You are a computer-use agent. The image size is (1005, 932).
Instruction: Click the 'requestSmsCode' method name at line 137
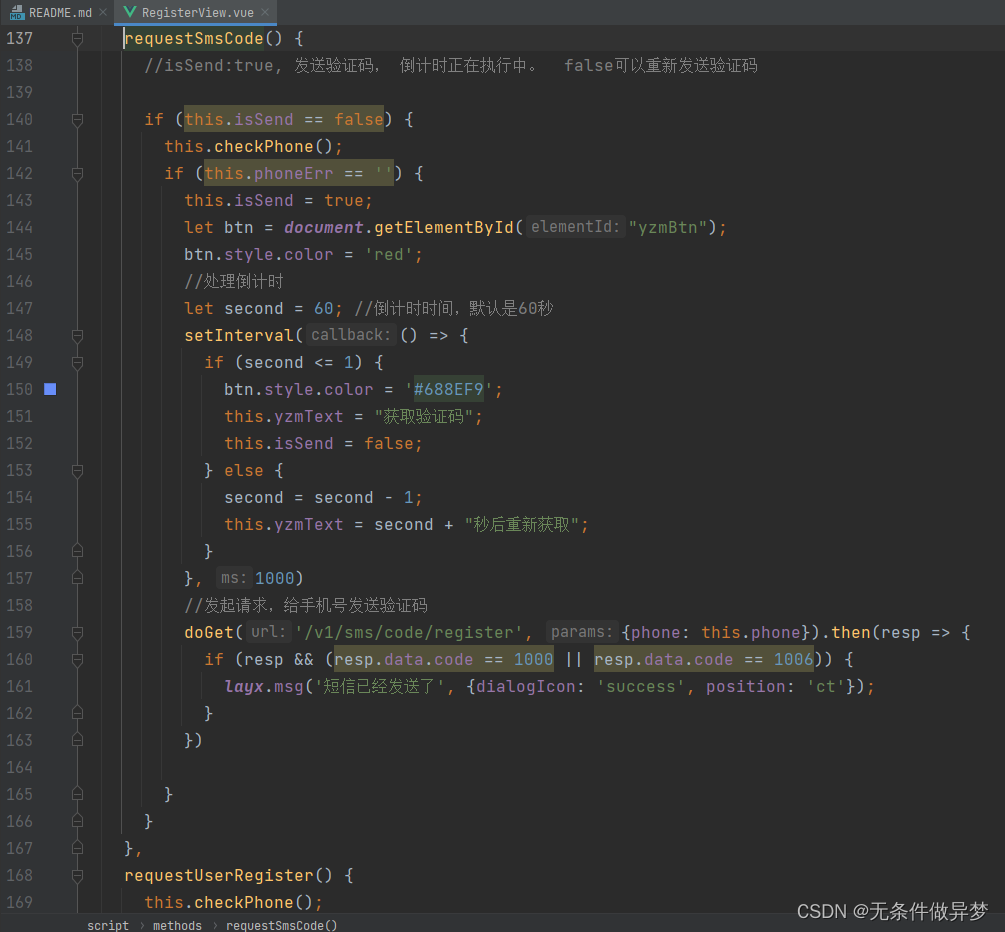click(x=194, y=38)
